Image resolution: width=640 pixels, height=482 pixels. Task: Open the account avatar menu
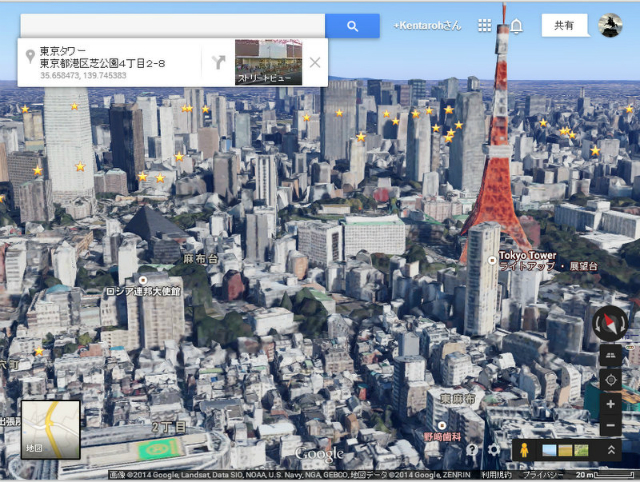pos(610,25)
